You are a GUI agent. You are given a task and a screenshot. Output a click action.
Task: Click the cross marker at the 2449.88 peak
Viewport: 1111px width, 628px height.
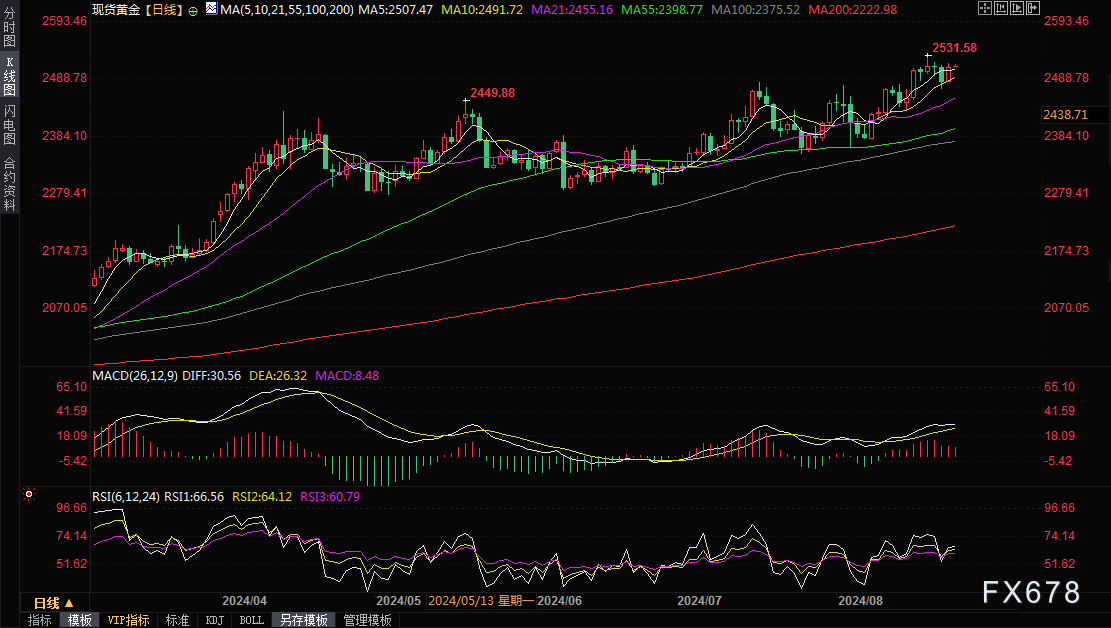pos(466,100)
